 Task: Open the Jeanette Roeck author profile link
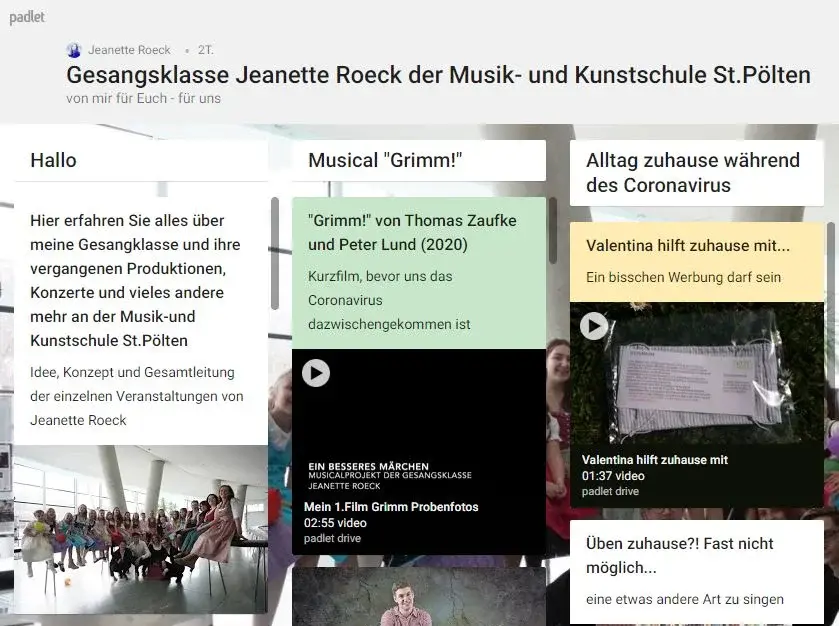tap(129, 50)
